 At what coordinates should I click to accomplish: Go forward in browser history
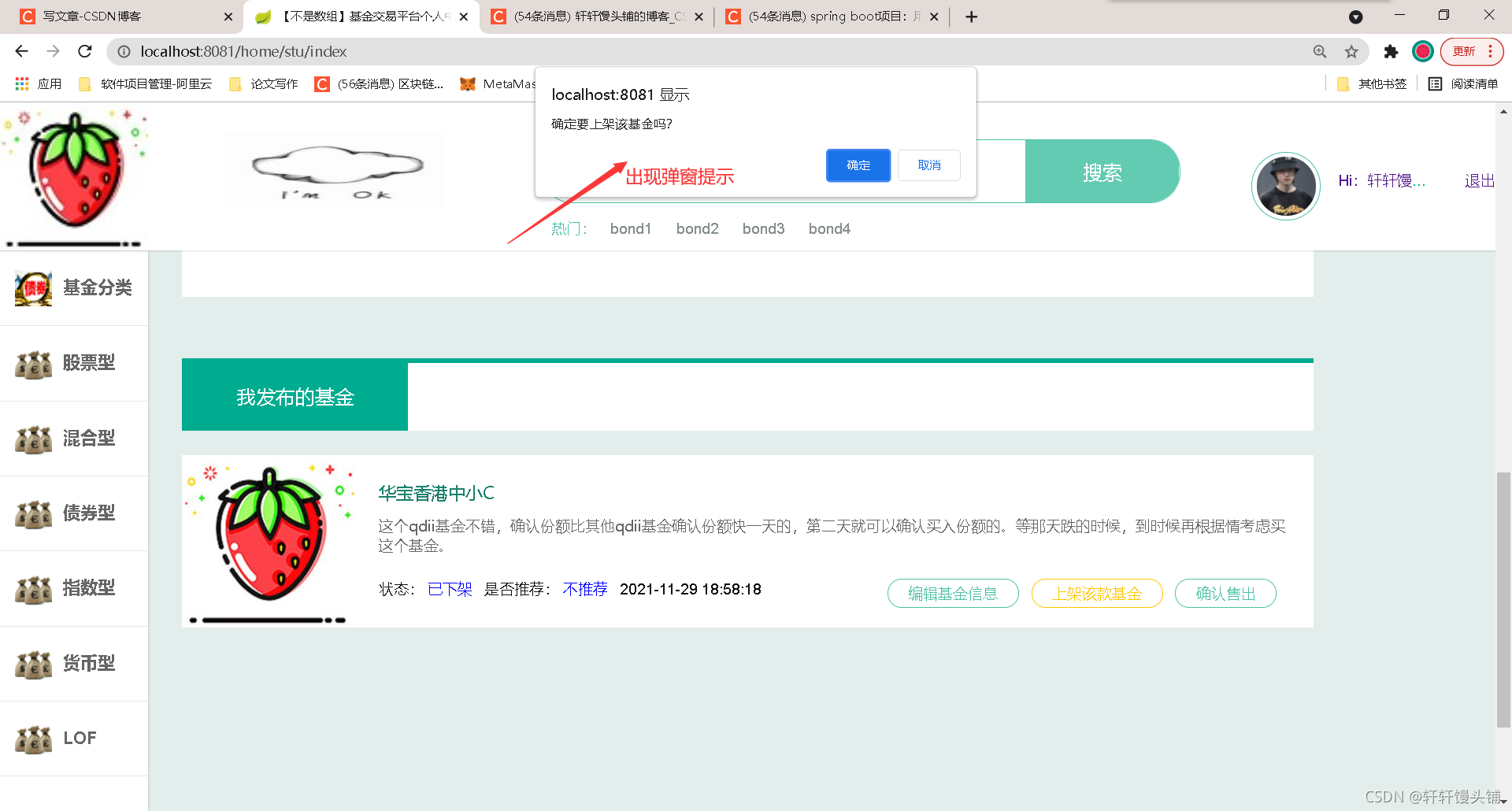pyautogui.click(x=53, y=51)
